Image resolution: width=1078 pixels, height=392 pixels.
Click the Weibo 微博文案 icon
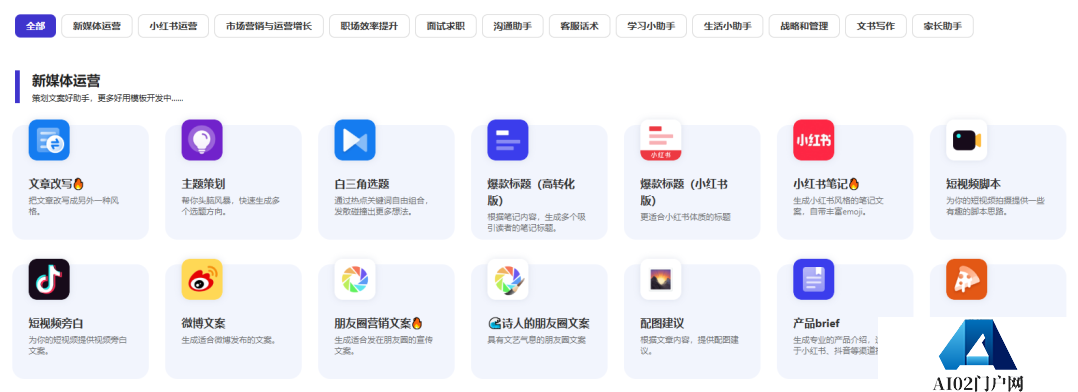pos(202,279)
